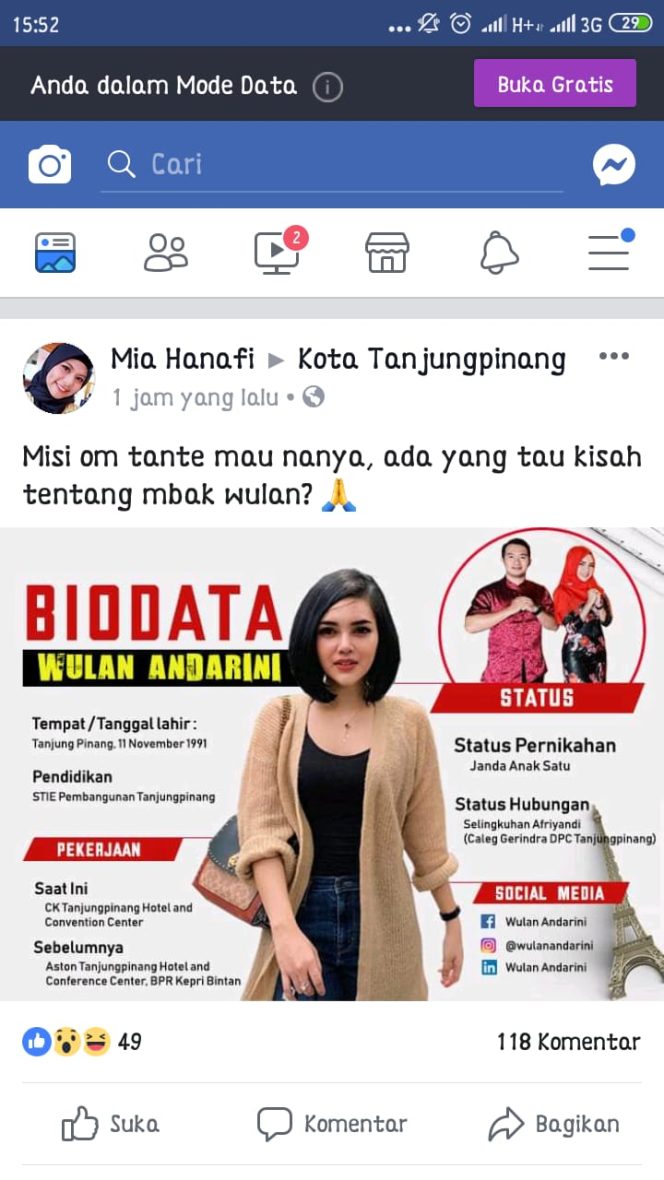Open post options three-dot menu

(x=614, y=357)
